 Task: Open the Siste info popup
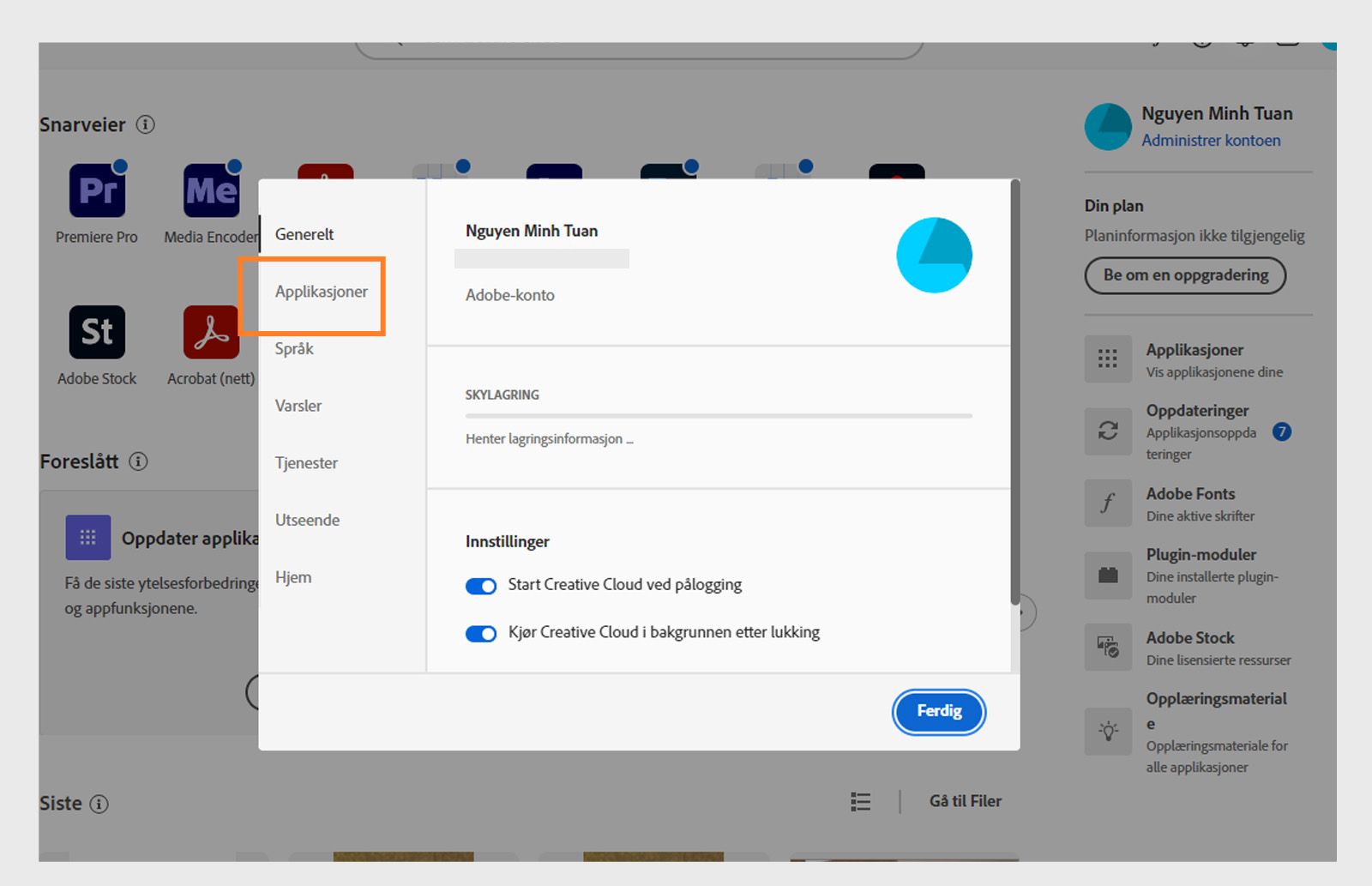click(101, 804)
